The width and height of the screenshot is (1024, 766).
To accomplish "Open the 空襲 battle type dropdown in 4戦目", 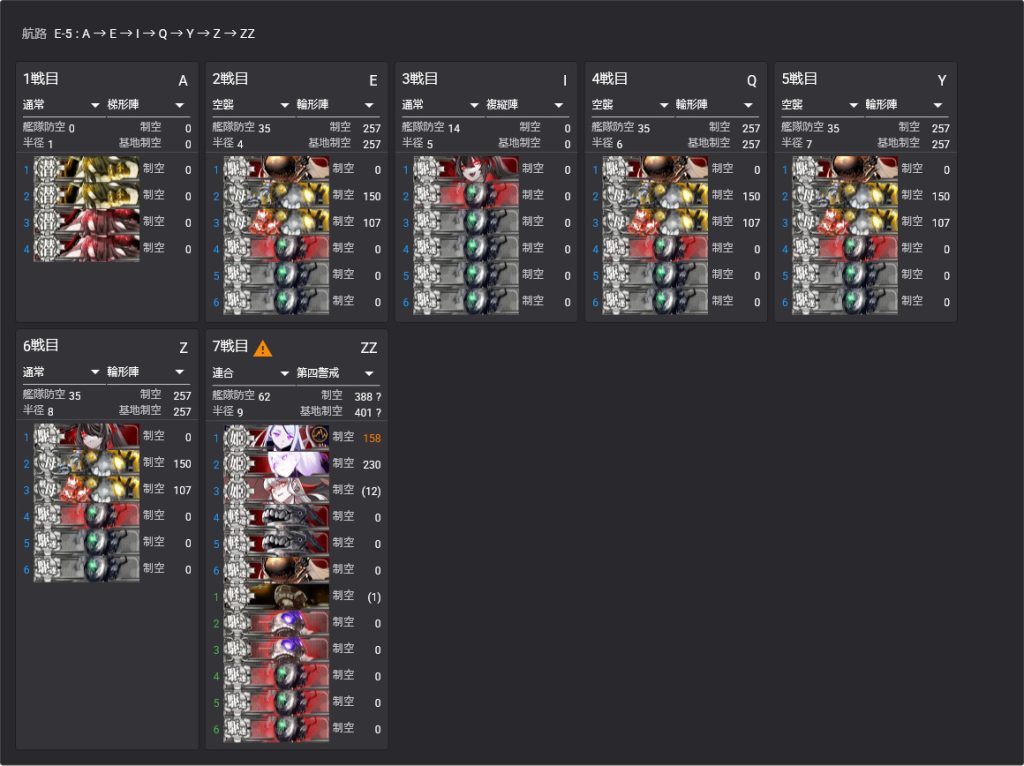I will pos(631,105).
